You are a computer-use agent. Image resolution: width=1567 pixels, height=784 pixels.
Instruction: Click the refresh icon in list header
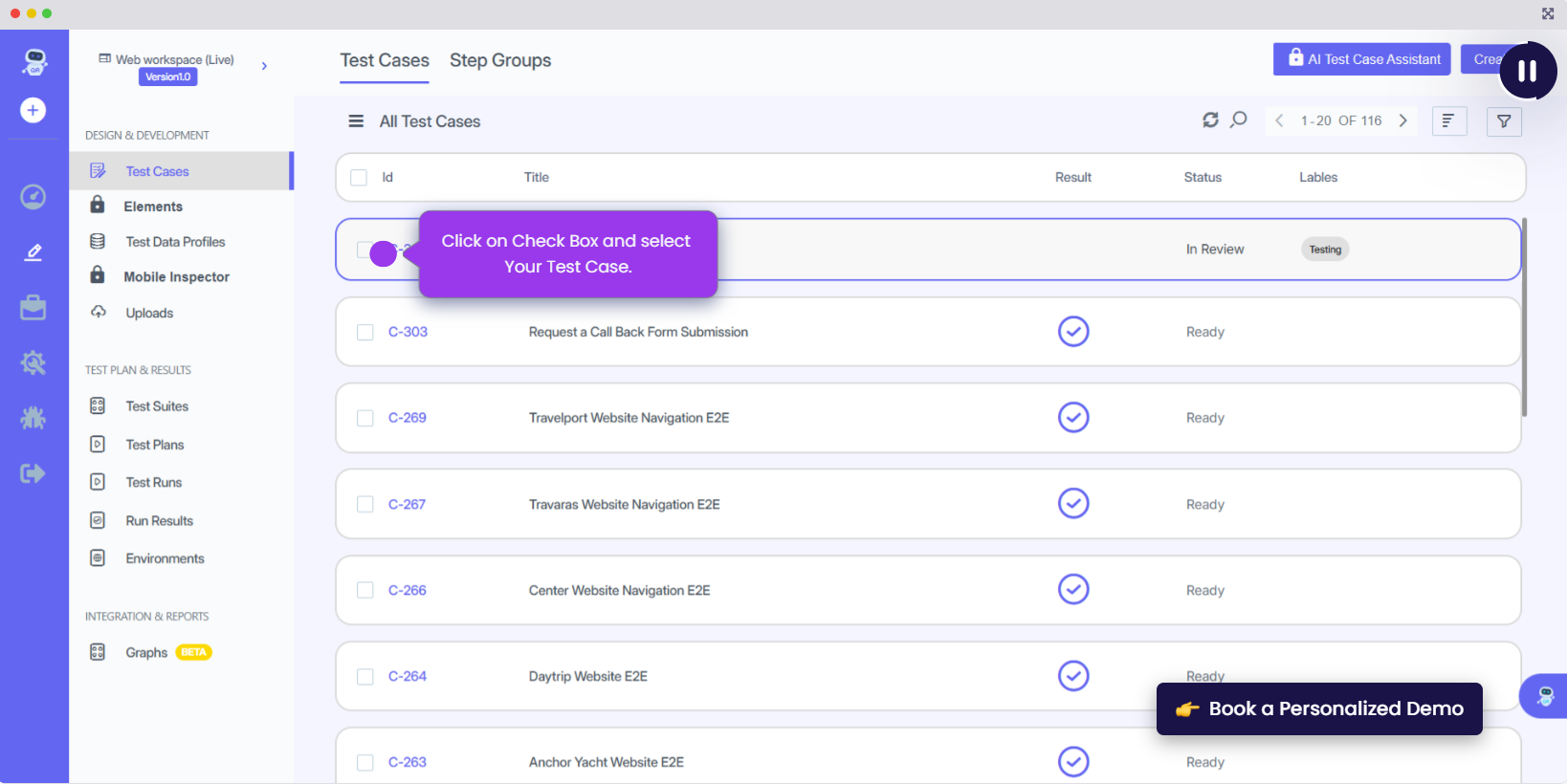pos(1210,120)
